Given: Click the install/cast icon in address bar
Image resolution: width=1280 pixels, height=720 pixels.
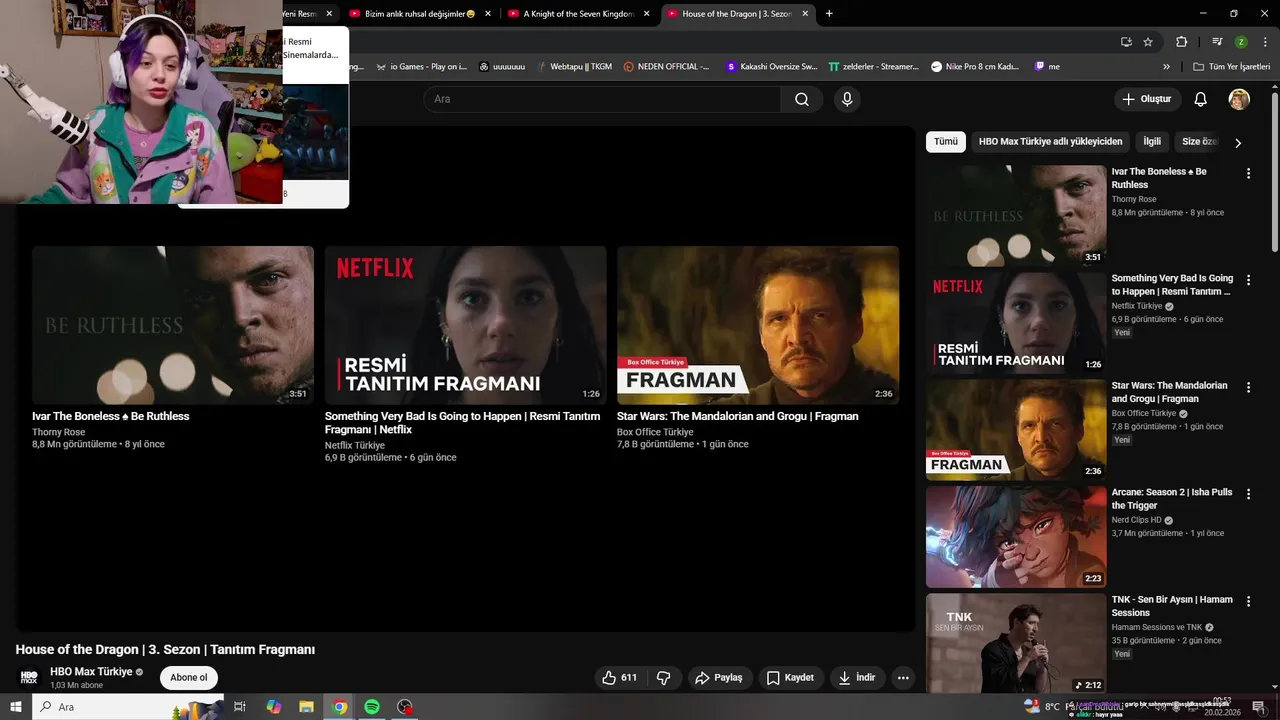Looking at the screenshot, I should click(x=1126, y=42).
